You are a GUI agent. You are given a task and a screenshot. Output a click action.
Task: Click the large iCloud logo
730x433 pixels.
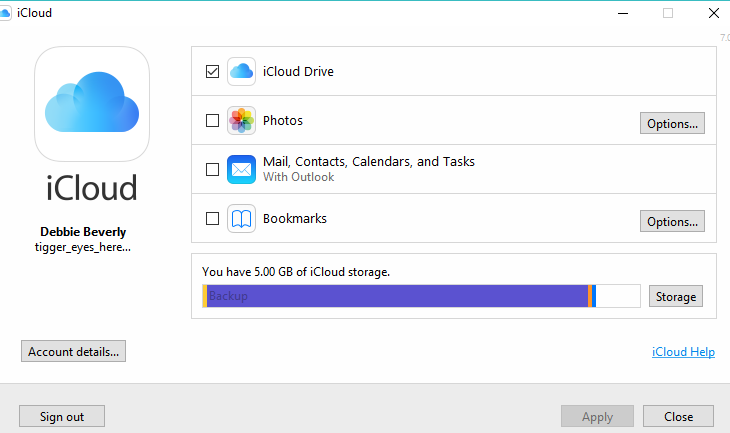(92, 105)
